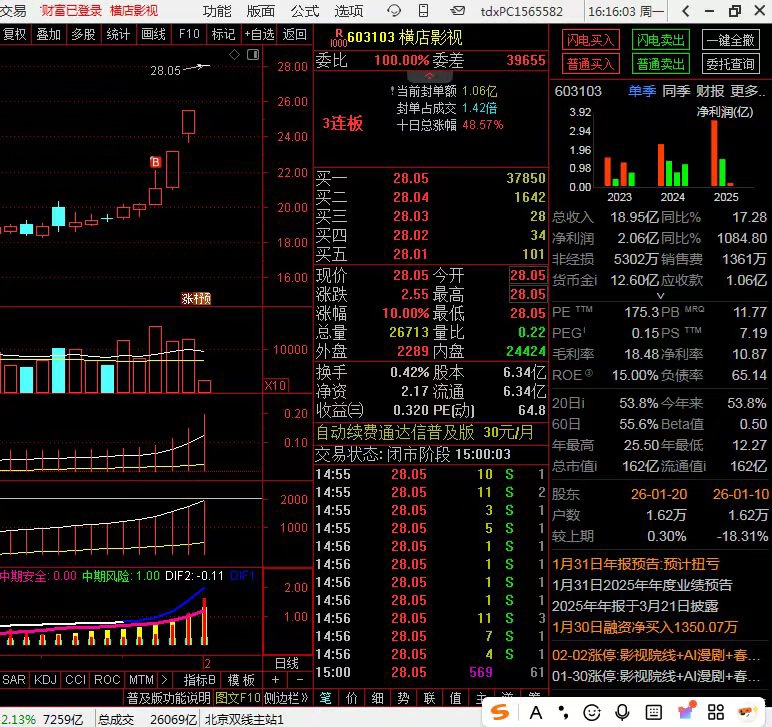Open the 财报 tab
This screenshot has height=727, width=772.
pos(710,91)
